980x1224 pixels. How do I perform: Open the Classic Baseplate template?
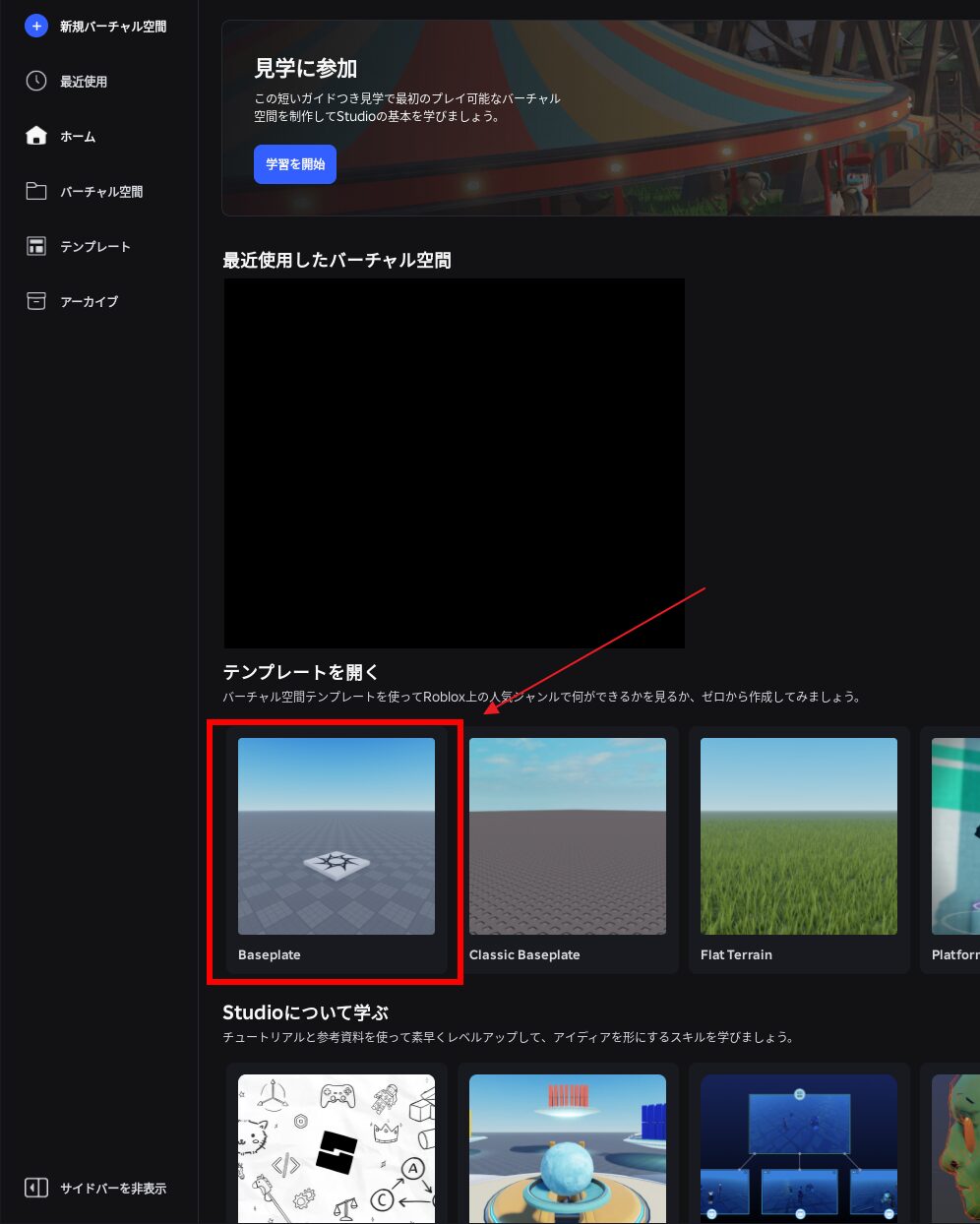click(x=568, y=836)
